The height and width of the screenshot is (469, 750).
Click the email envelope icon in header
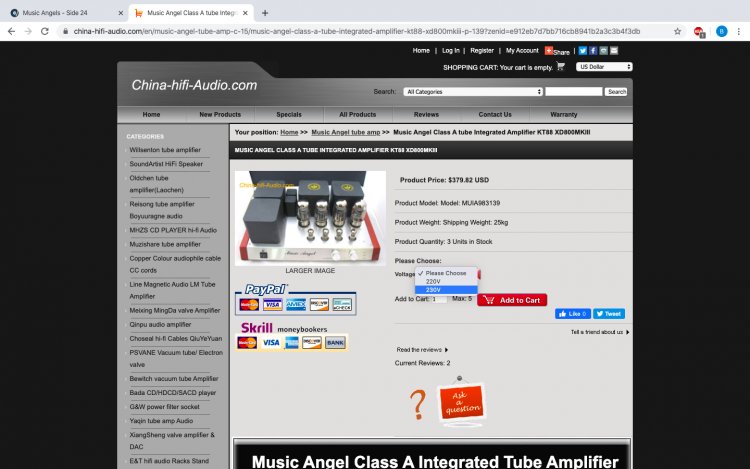614,50
